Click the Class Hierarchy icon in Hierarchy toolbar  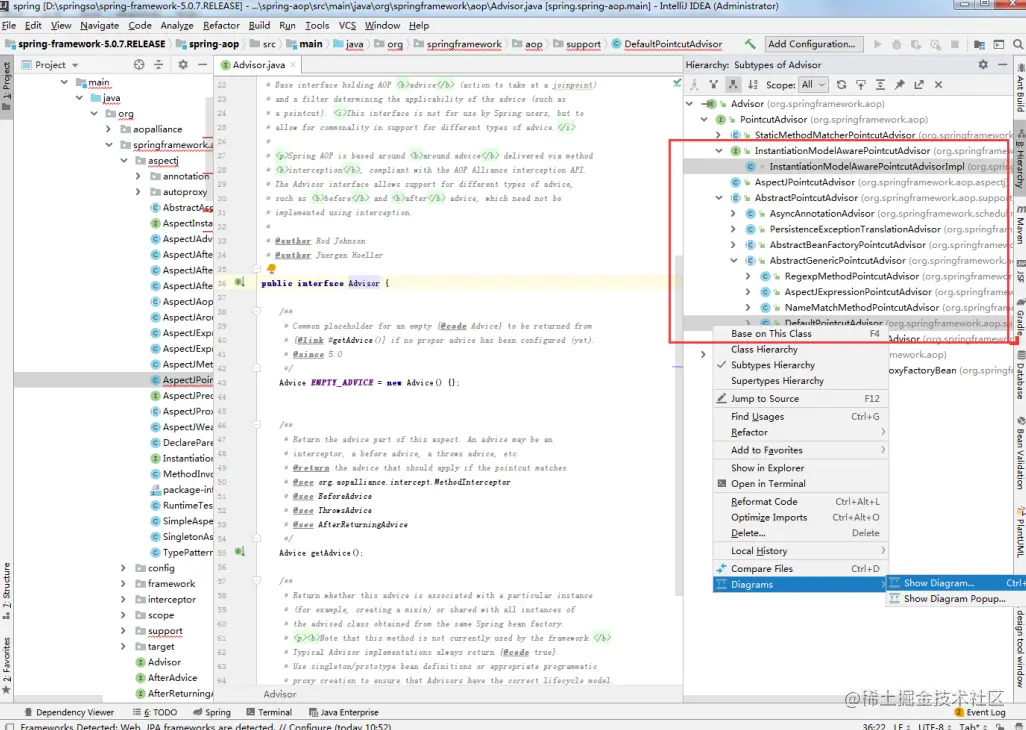[x=694, y=84]
